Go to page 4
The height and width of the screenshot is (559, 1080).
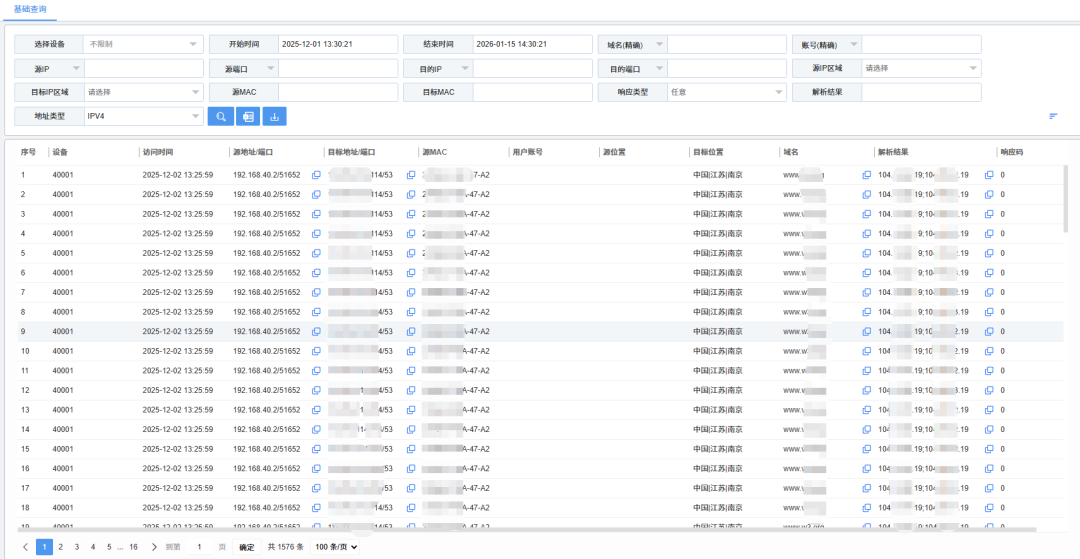tap(93, 547)
